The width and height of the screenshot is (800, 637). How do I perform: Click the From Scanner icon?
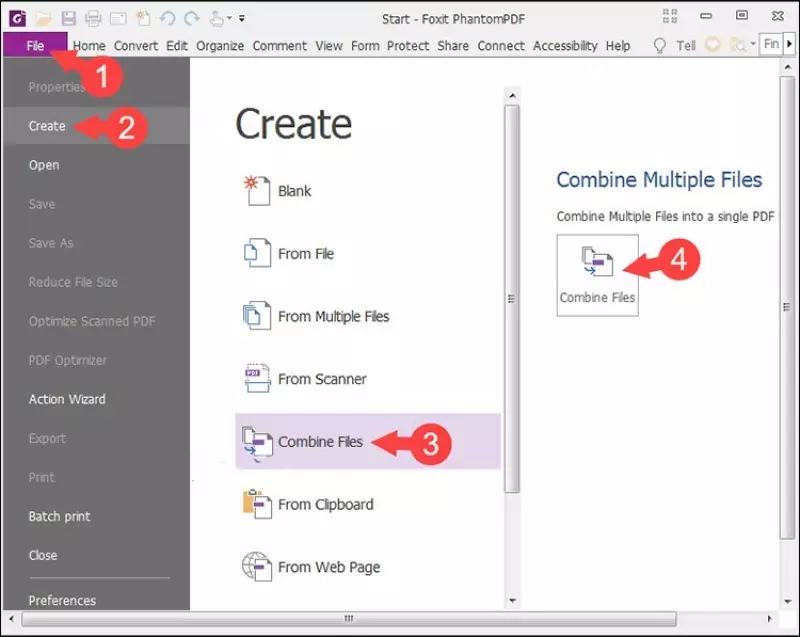(x=257, y=378)
